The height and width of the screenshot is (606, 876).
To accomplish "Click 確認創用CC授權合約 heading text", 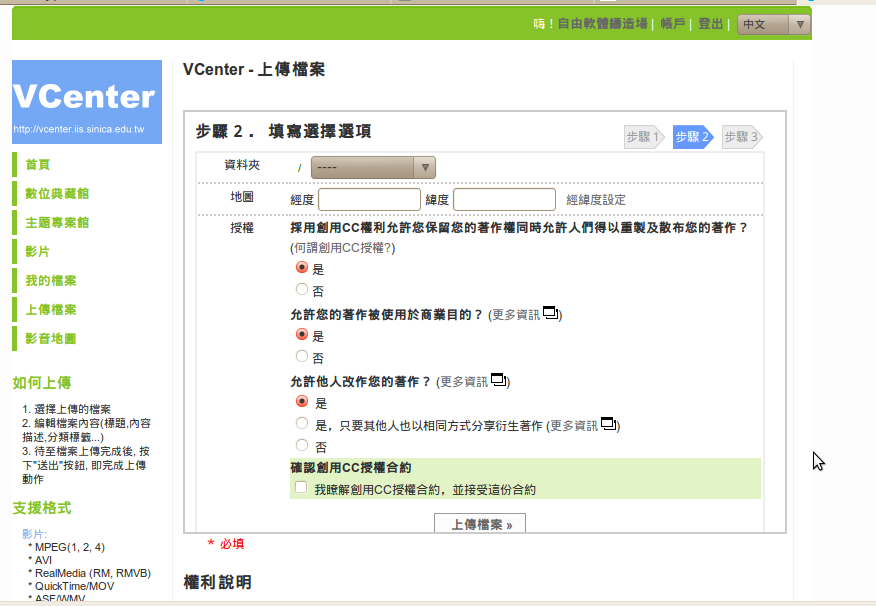I will point(351,467).
